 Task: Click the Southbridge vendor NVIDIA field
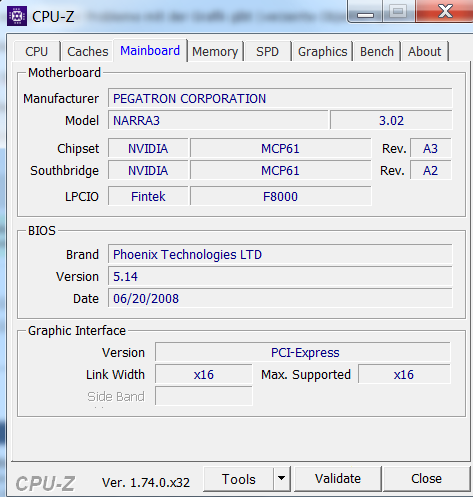(x=148, y=170)
